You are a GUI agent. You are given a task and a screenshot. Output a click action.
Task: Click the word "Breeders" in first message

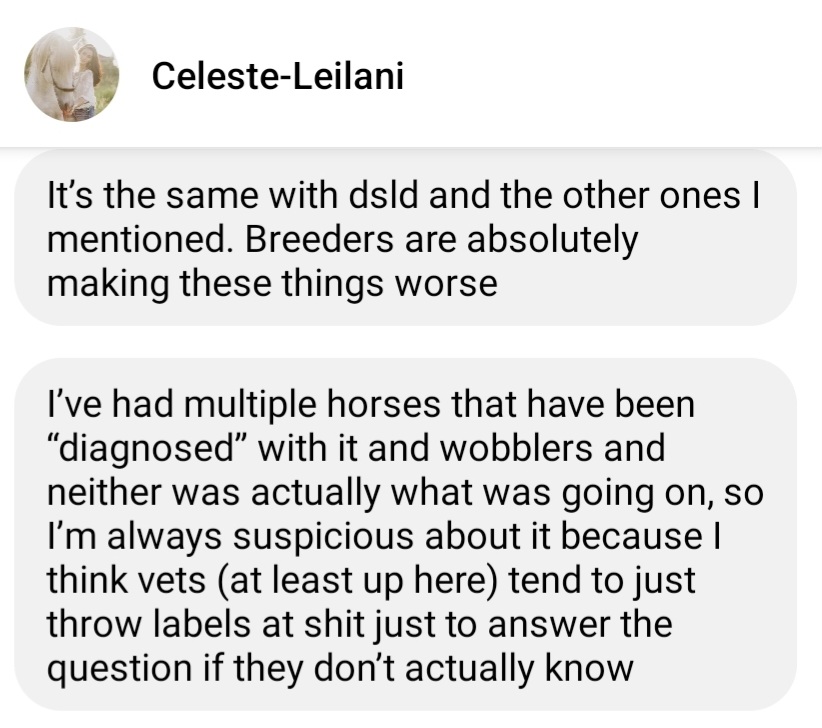click(319, 239)
